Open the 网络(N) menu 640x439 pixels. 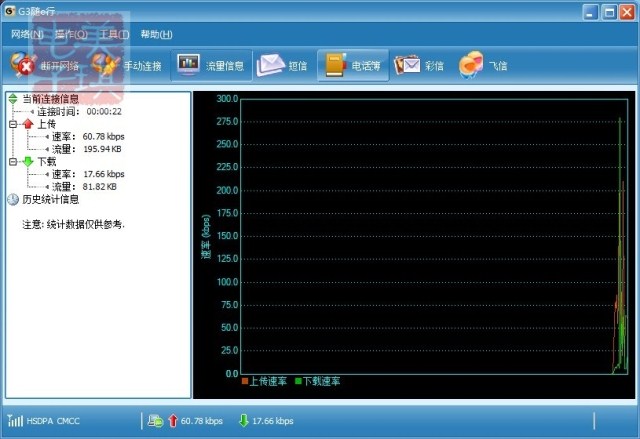click(27, 34)
